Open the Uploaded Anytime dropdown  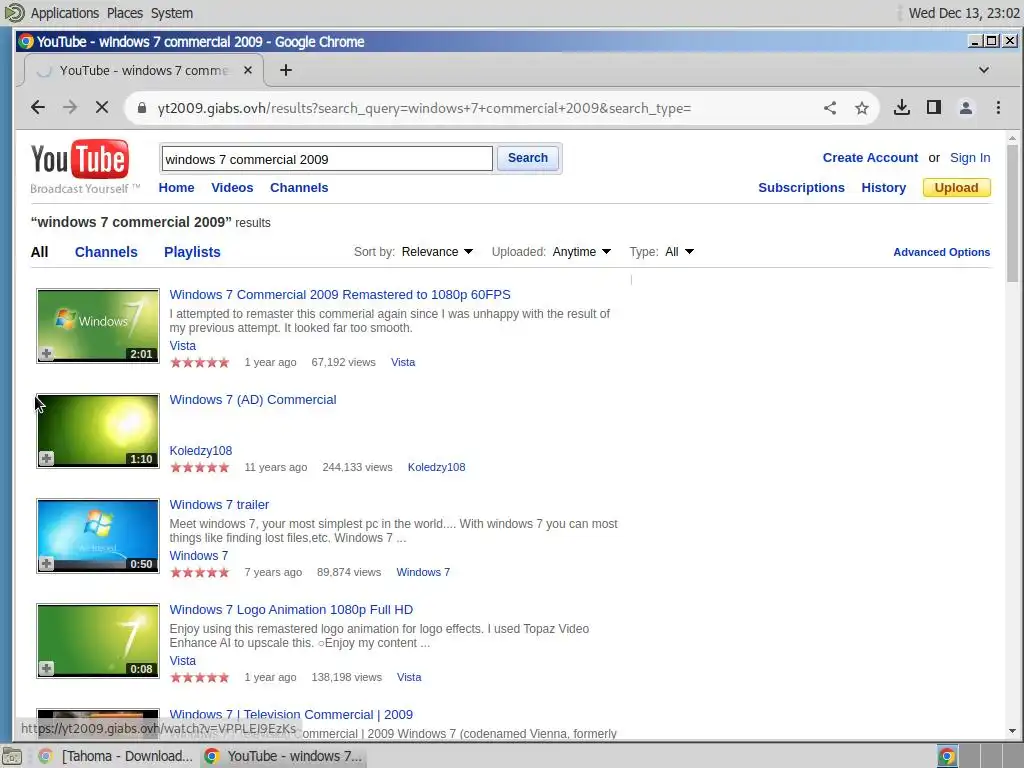click(x=581, y=252)
